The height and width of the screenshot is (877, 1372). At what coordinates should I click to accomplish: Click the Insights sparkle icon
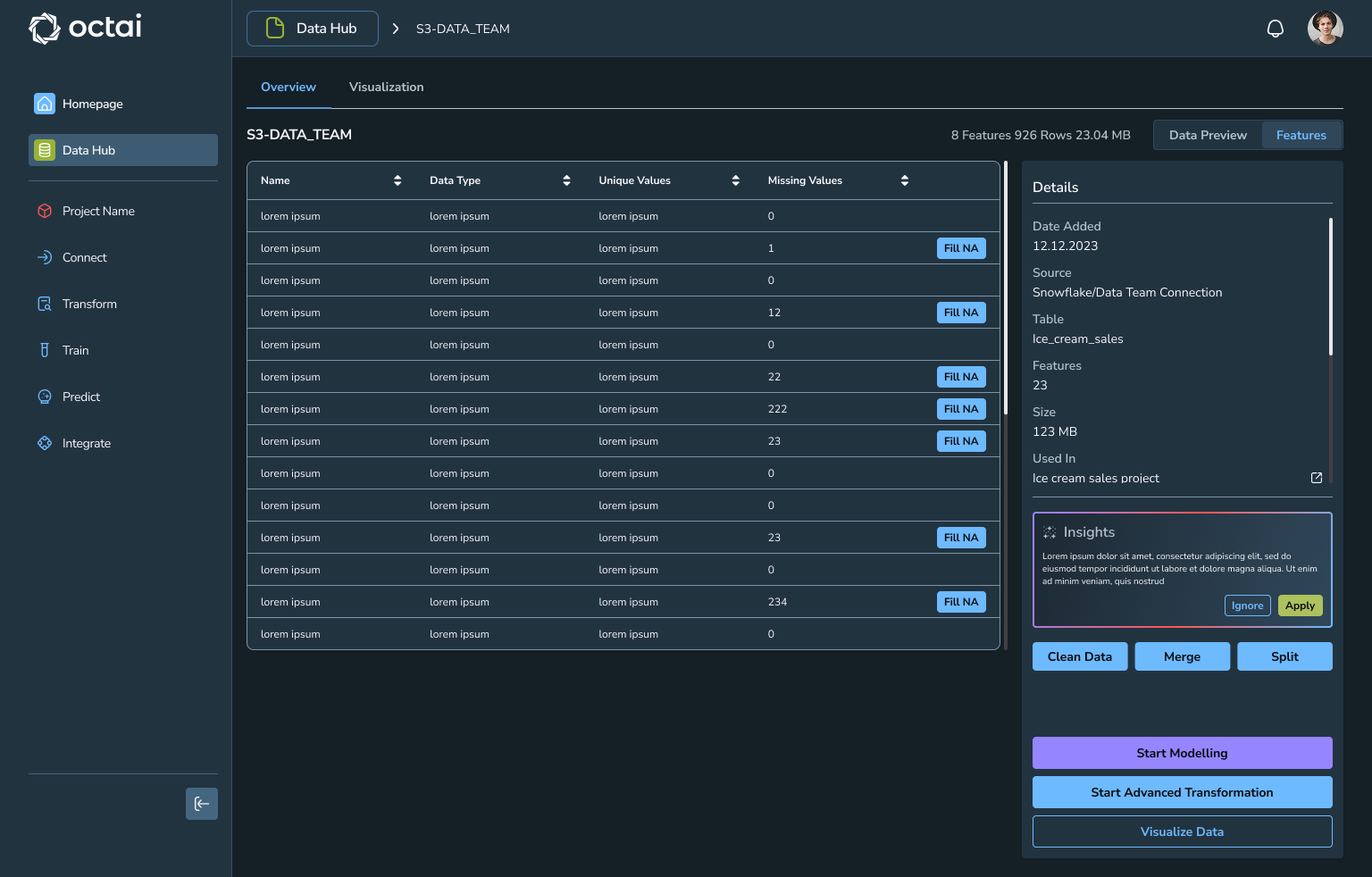(1050, 532)
